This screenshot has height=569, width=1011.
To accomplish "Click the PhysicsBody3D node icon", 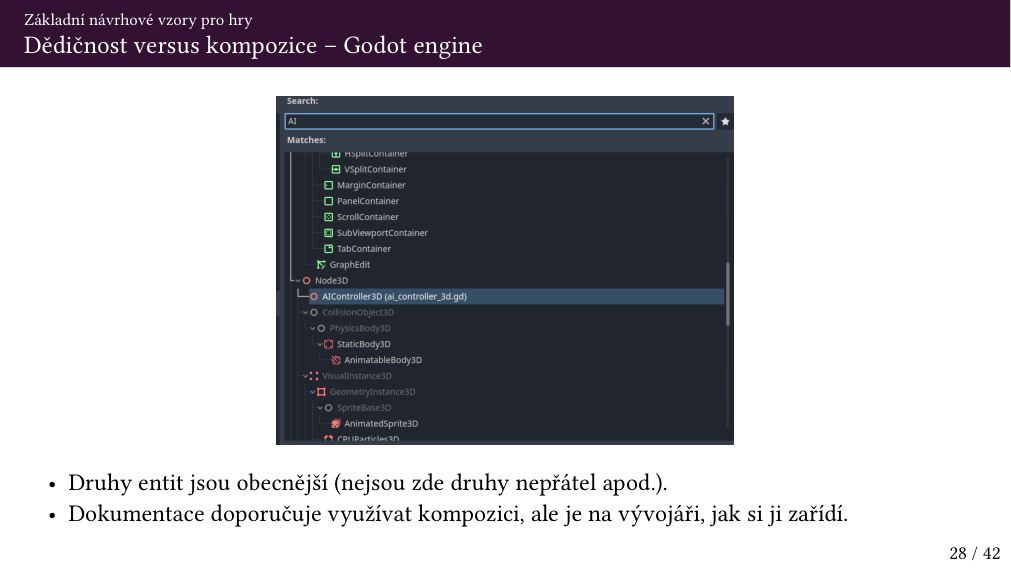I will click(x=321, y=328).
